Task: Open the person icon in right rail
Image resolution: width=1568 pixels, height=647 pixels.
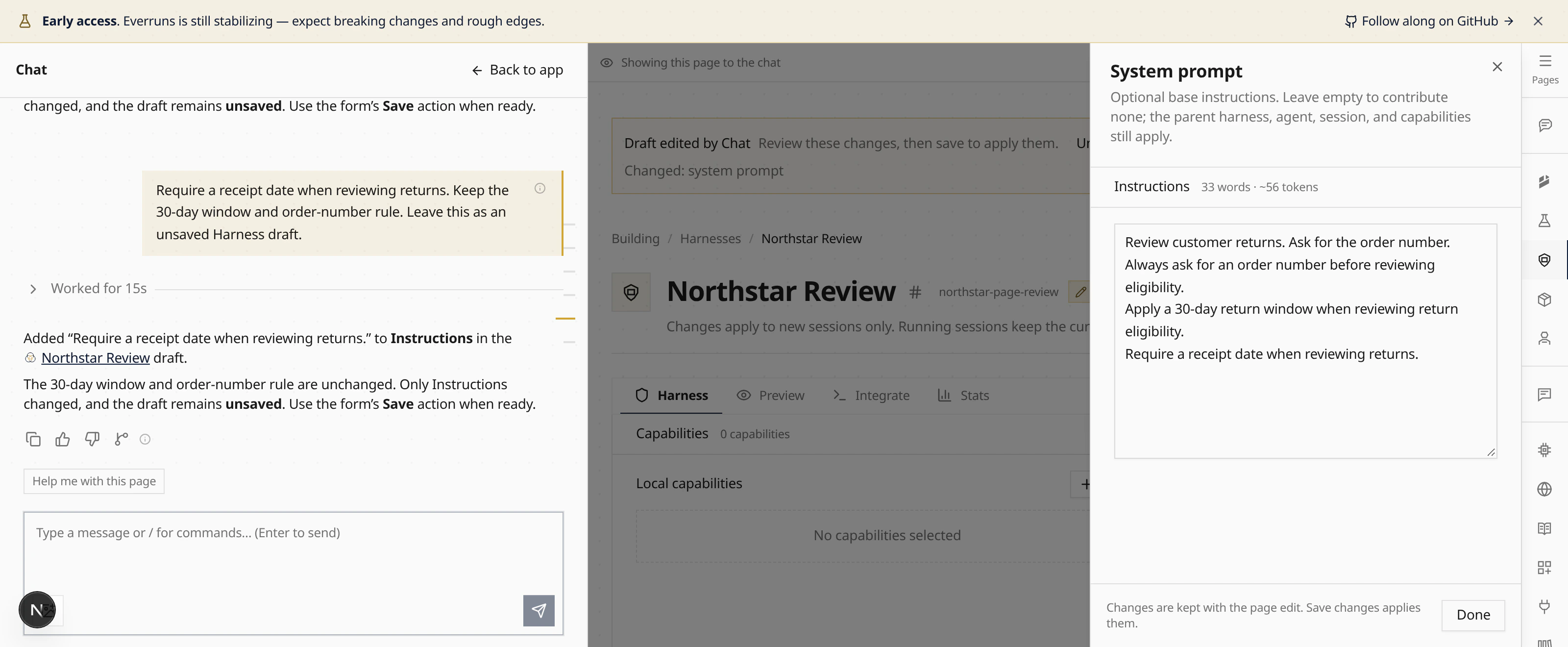Action: 1544,338
